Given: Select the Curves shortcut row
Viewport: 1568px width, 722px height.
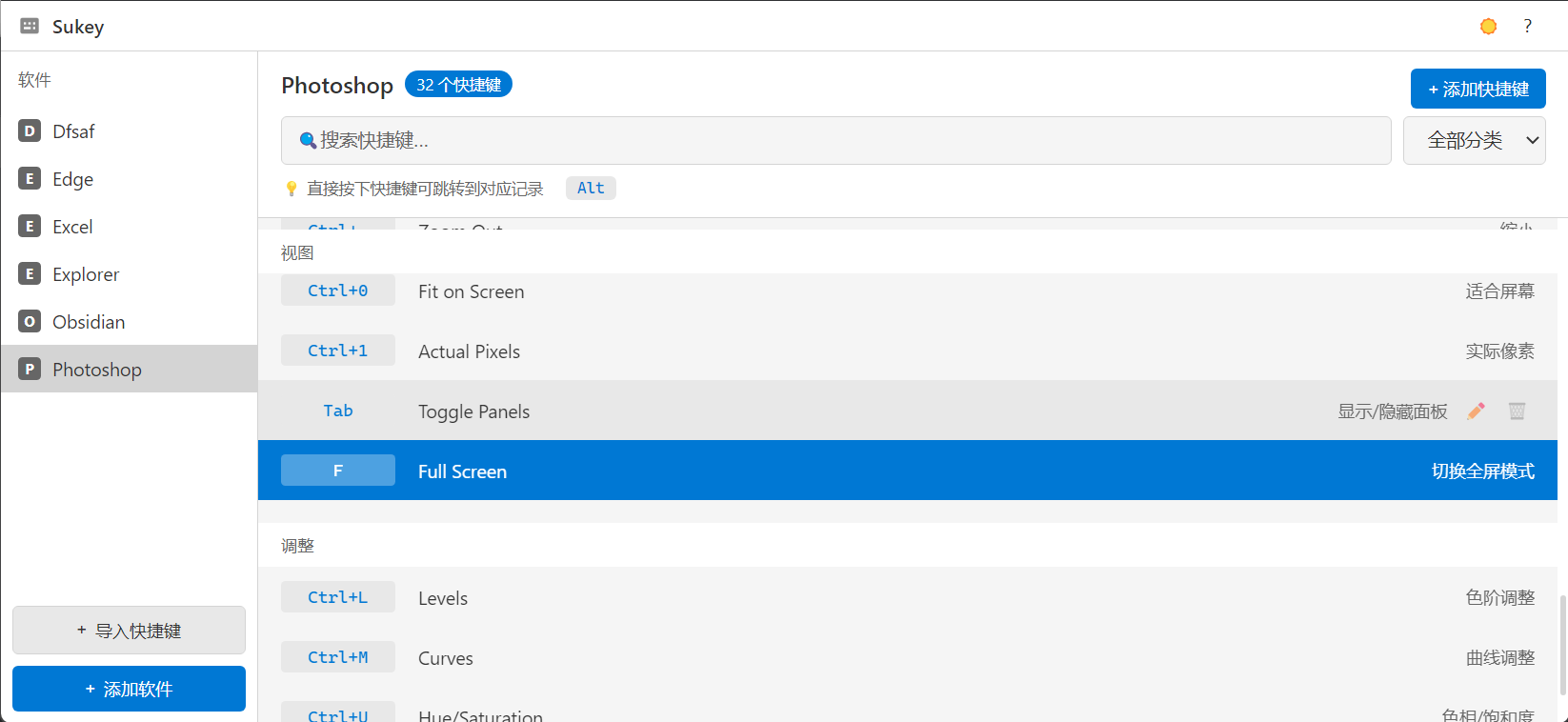Looking at the screenshot, I should click(908, 657).
